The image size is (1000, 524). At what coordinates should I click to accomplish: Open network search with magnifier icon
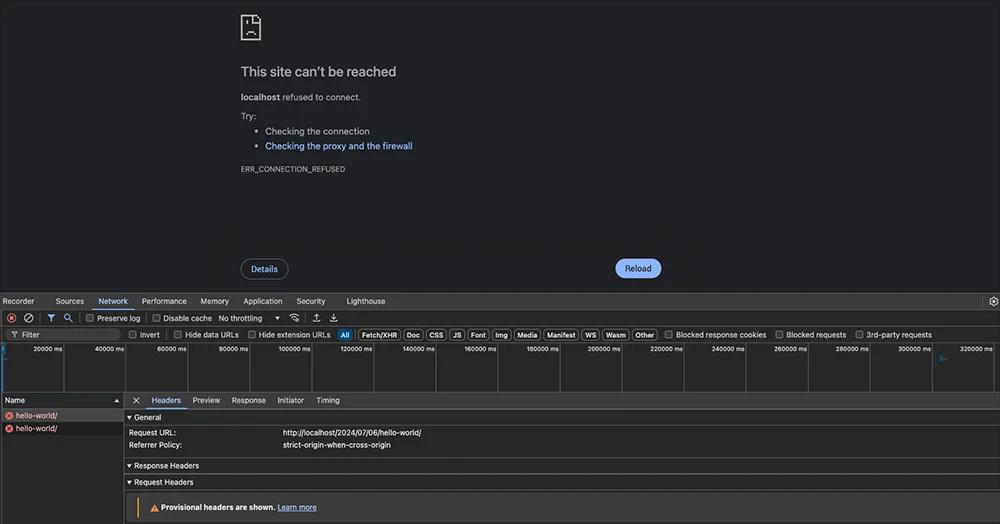pos(68,318)
